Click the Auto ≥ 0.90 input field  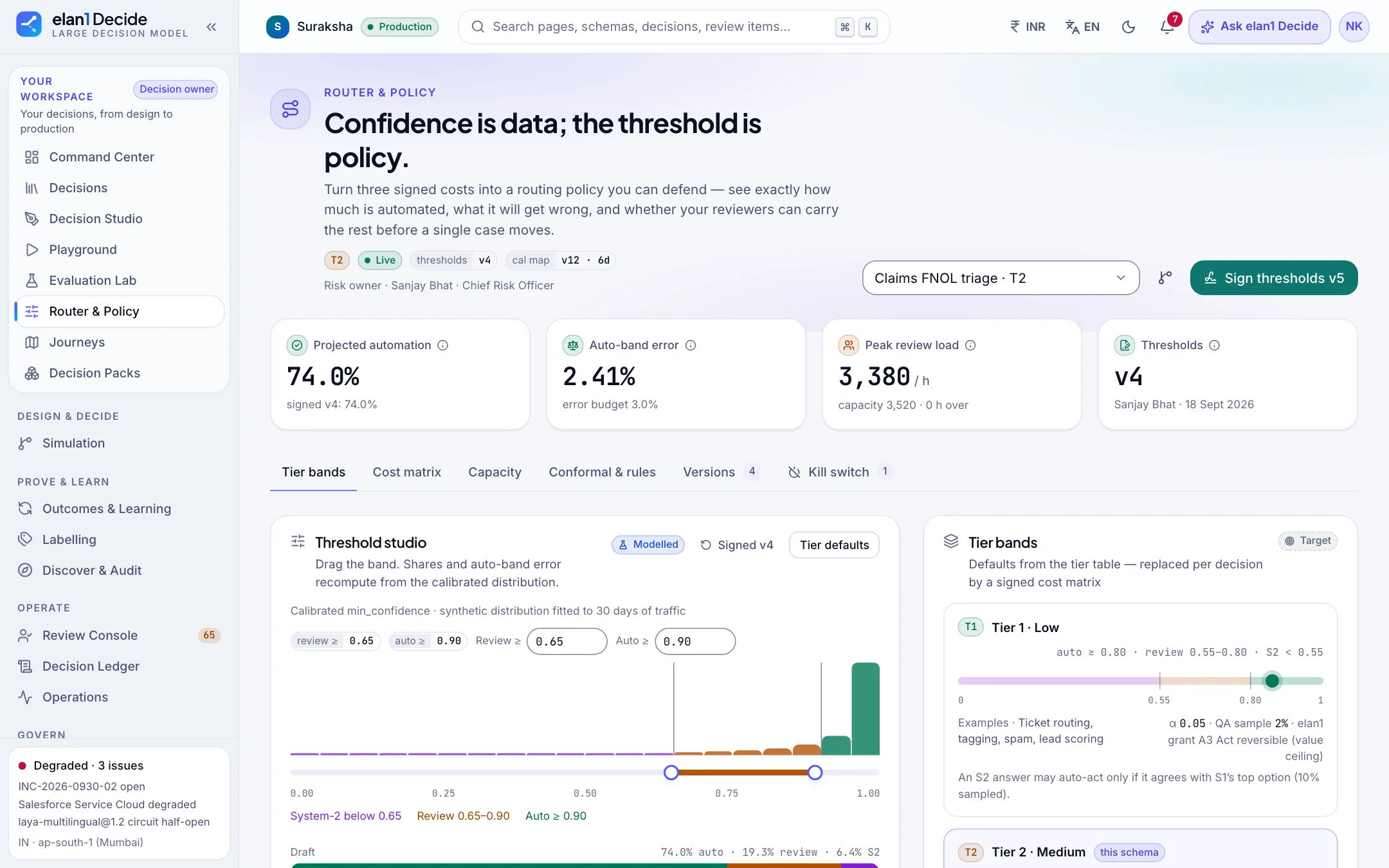(694, 641)
